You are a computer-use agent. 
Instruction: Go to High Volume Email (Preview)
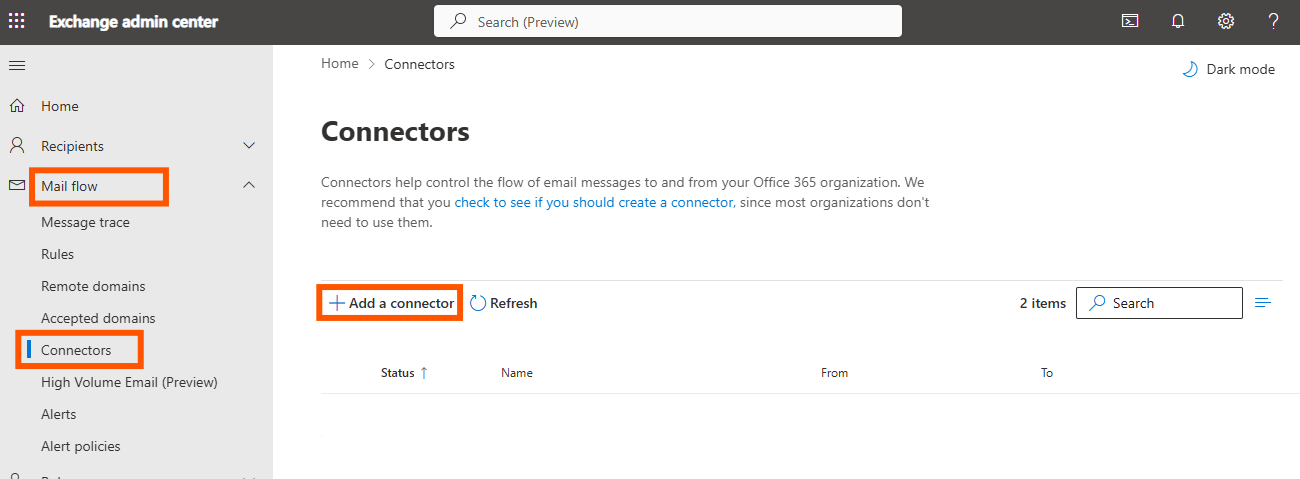pos(129,382)
